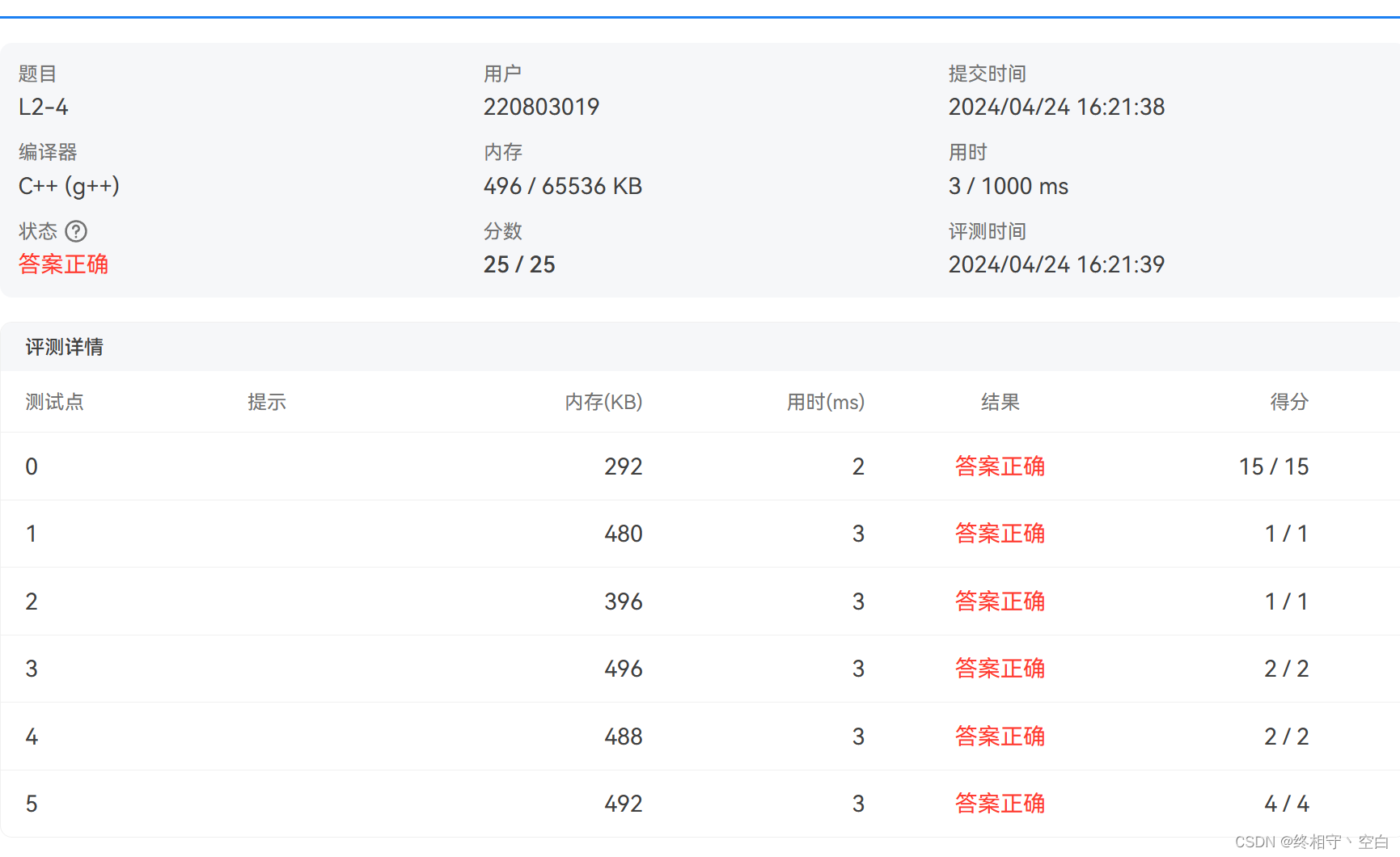Click judging time 2024/04/24 16:21:39
Screen dimensions: 1400x857
[x=1056, y=264]
